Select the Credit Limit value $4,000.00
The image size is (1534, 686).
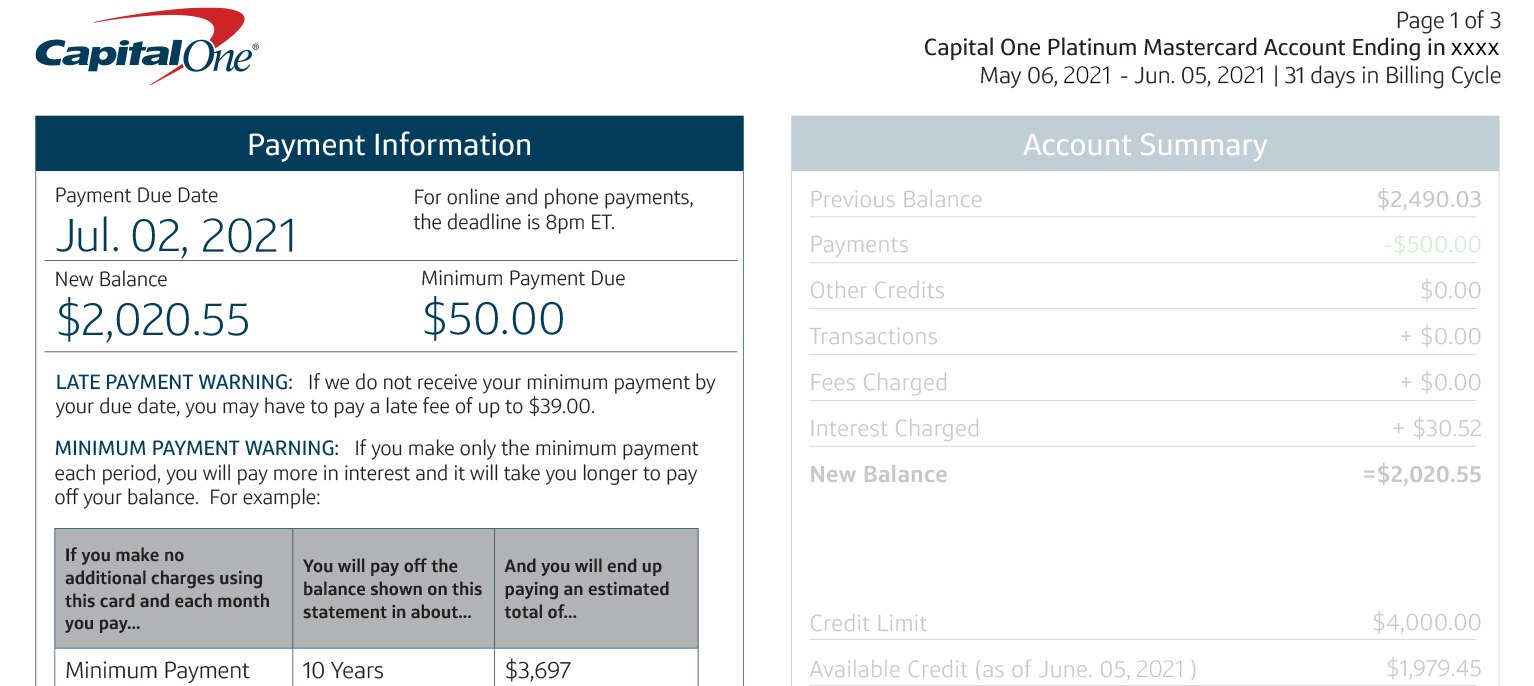click(x=1427, y=623)
